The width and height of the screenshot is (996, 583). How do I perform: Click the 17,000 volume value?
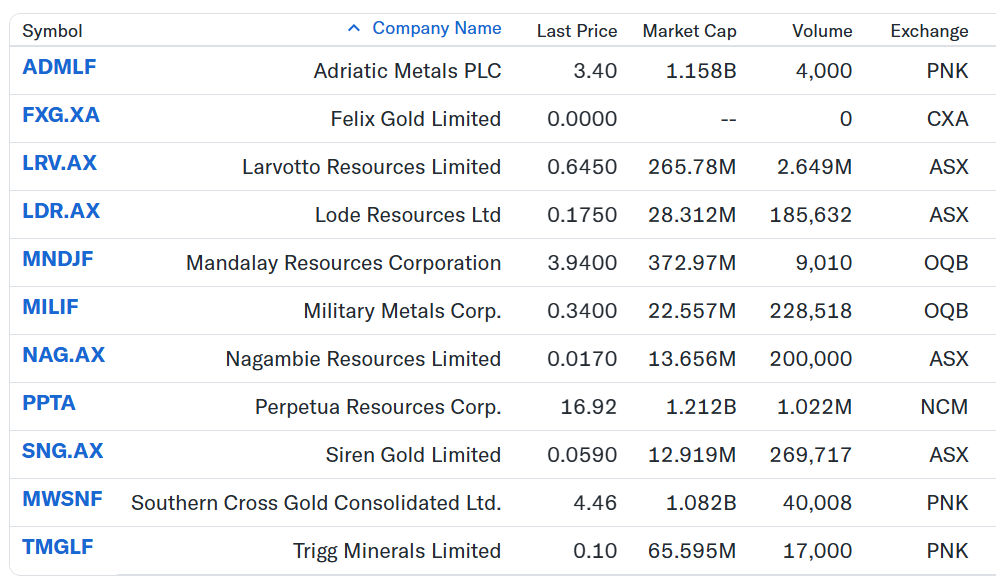pos(818,551)
